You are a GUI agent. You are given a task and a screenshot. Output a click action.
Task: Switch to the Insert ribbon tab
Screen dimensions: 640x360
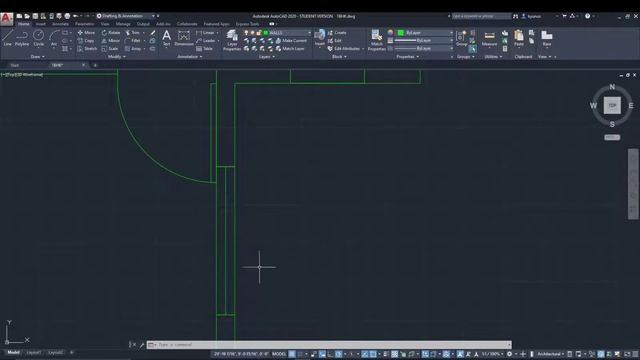coord(40,24)
